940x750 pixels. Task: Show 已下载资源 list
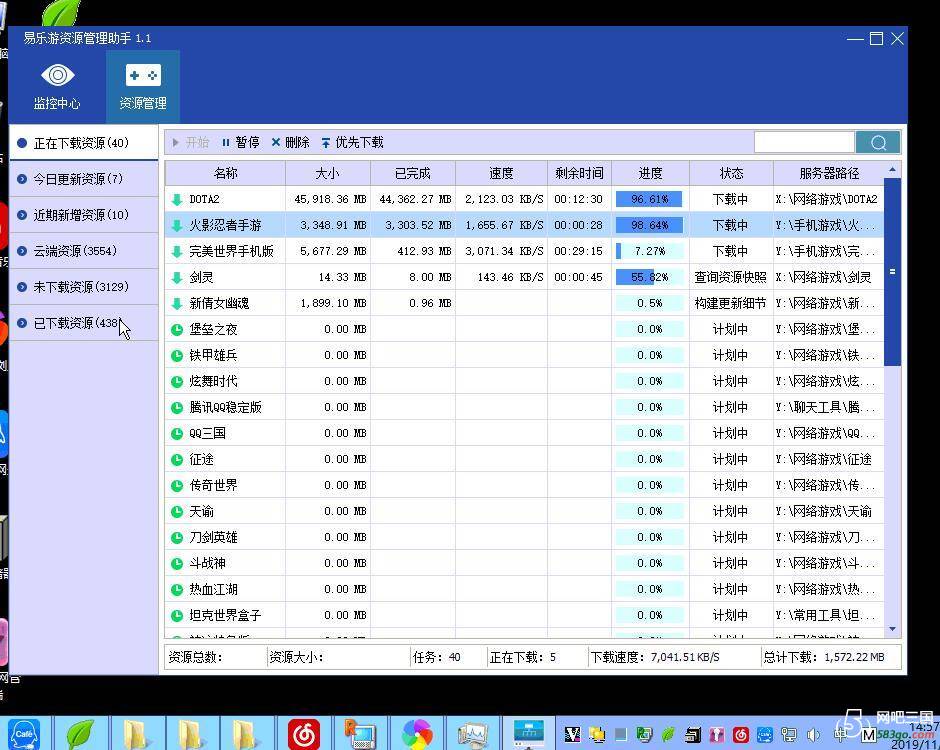pos(84,323)
